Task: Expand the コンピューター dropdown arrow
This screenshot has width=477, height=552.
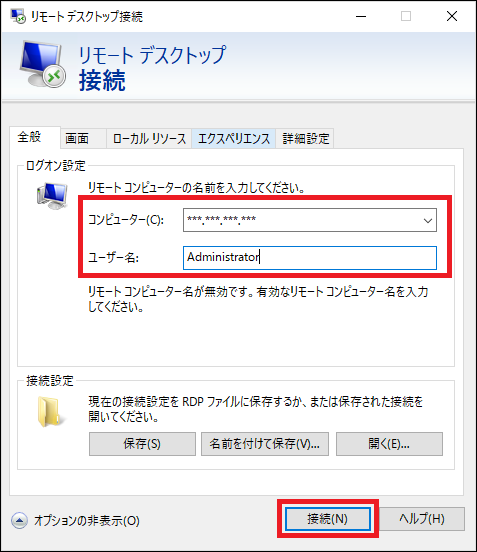Action: pos(428,220)
